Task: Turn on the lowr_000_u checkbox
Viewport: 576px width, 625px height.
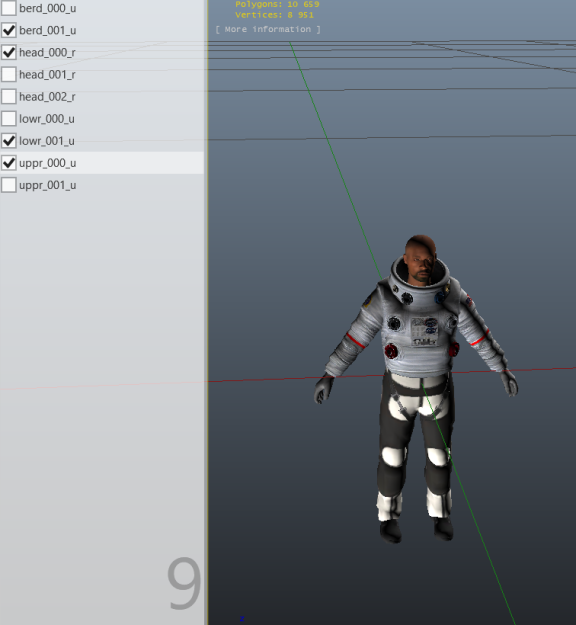Action: [x=9, y=119]
